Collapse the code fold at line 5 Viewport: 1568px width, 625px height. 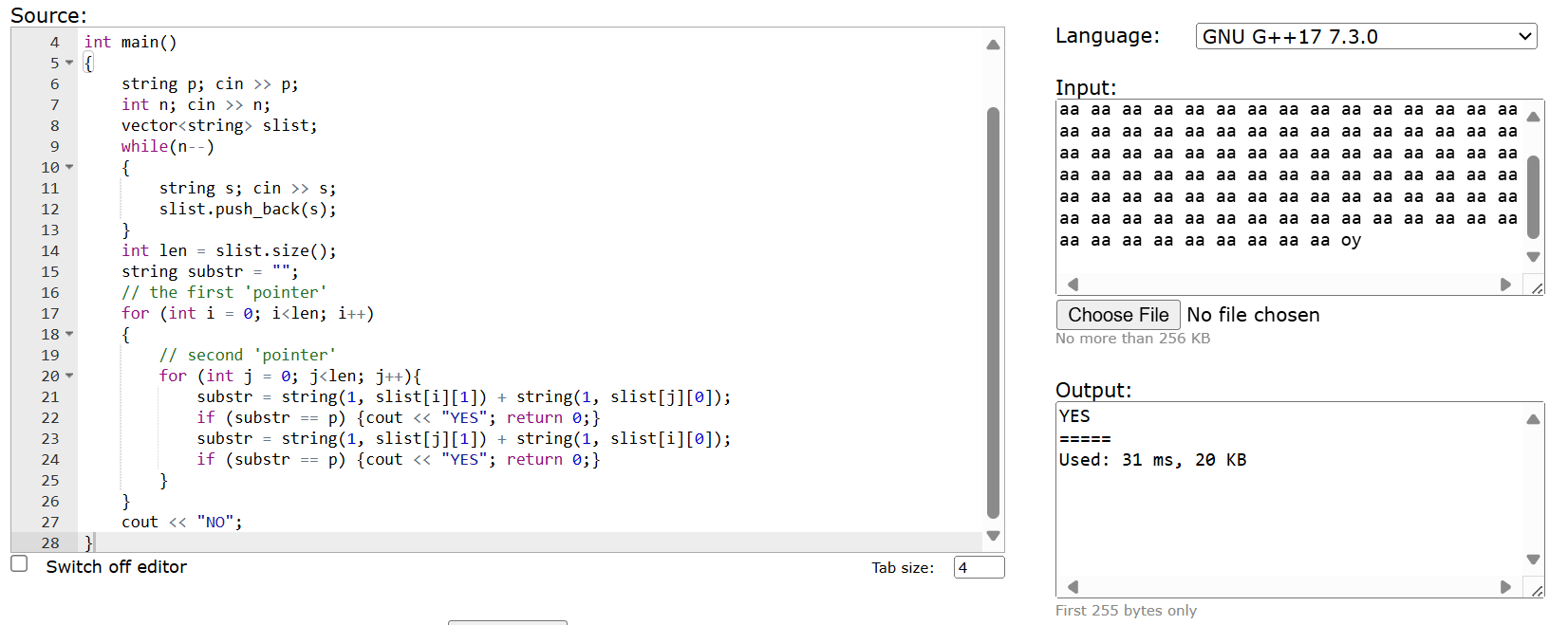(x=69, y=64)
